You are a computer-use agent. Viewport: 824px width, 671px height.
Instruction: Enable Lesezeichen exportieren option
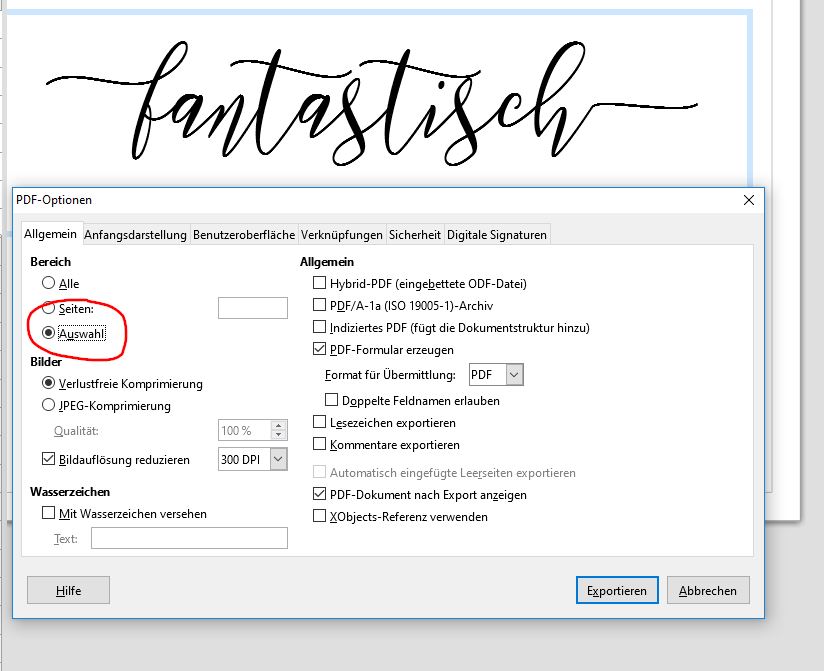click(x=319, y=422)
